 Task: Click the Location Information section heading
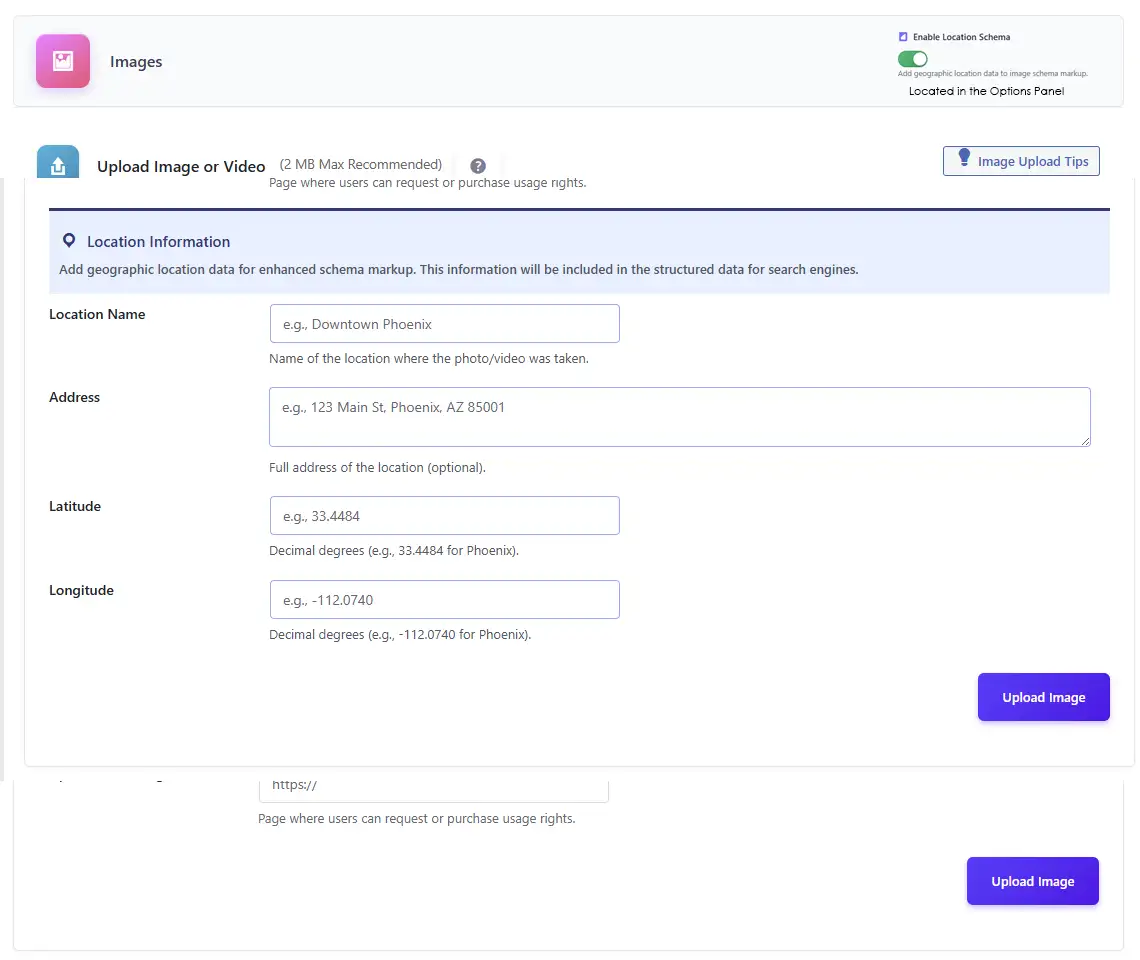pos(158,242)
